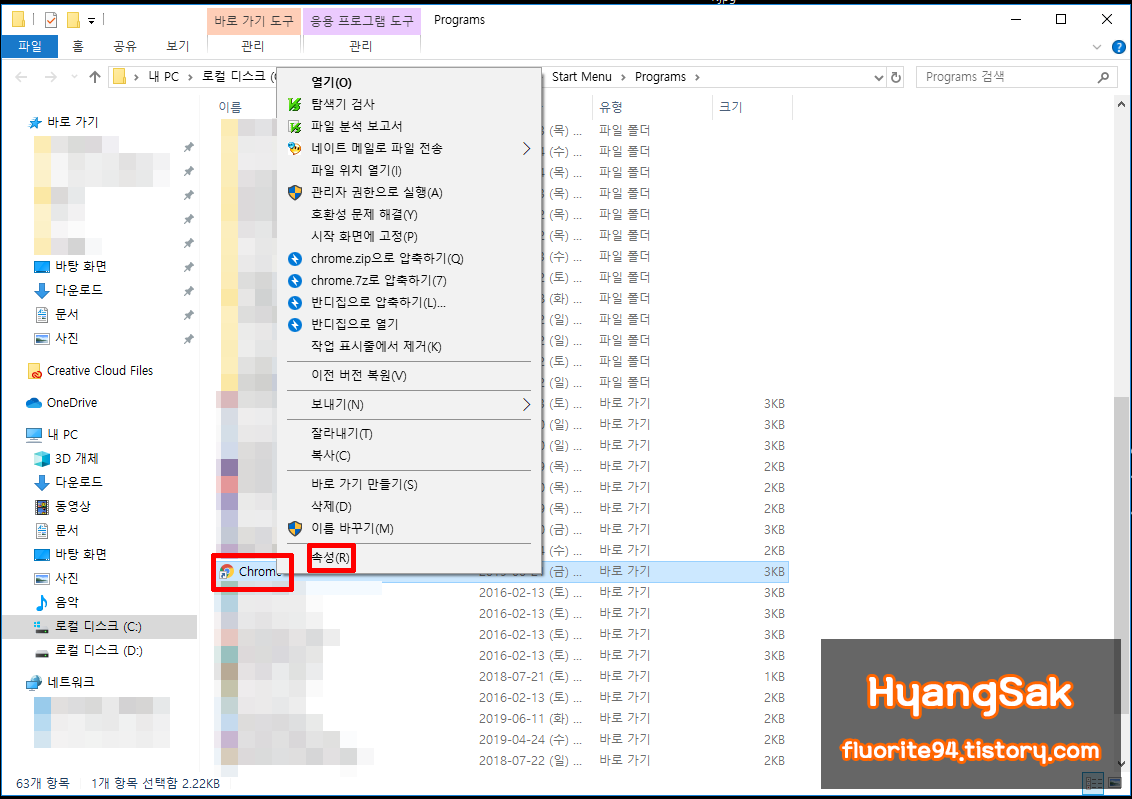
Task: Click the new folder quick access icon
Action: [73, 20]
